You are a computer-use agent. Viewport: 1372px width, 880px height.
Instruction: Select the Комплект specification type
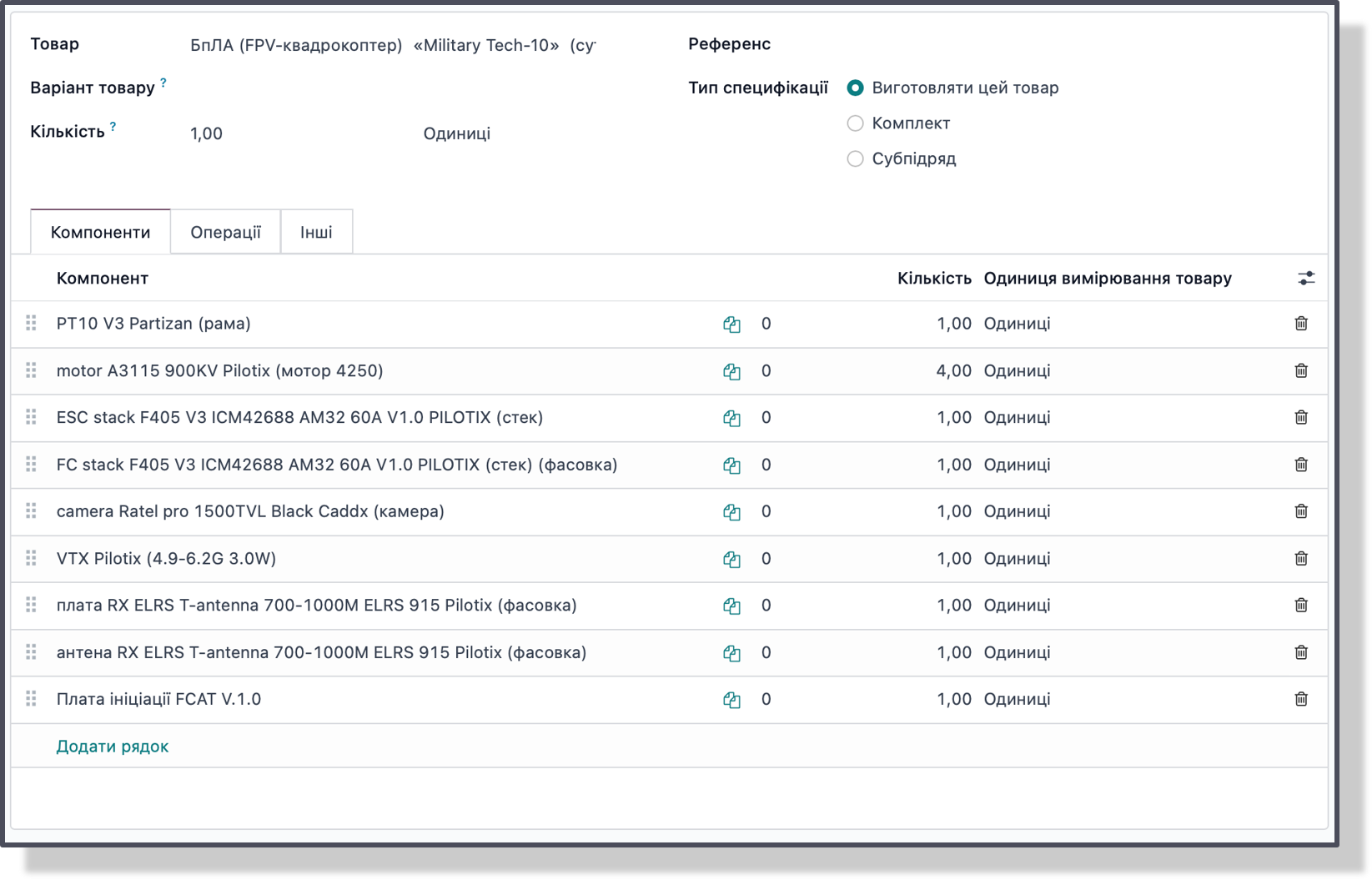pyautogui.click(x=855, y=123)
